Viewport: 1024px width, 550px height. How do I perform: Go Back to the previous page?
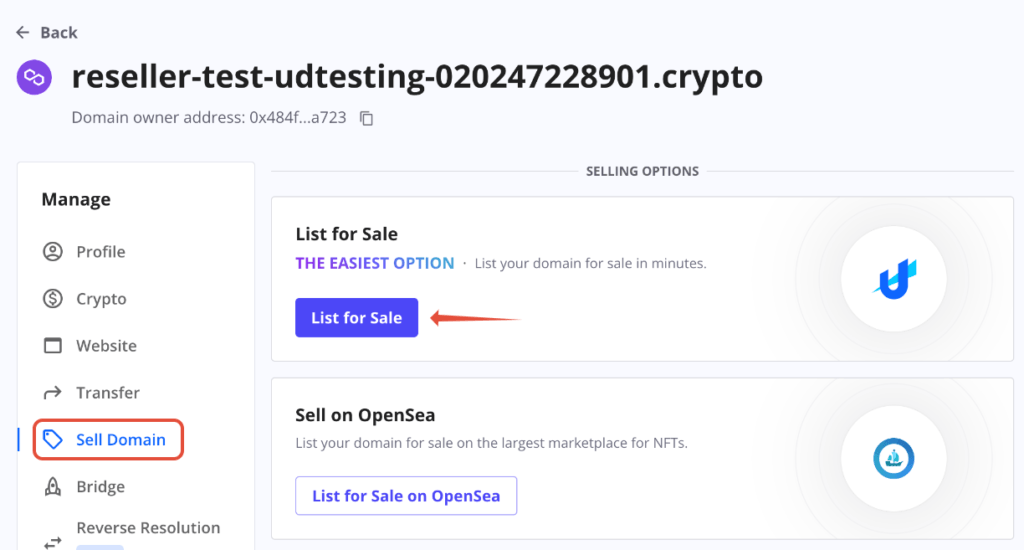[59, 33]
